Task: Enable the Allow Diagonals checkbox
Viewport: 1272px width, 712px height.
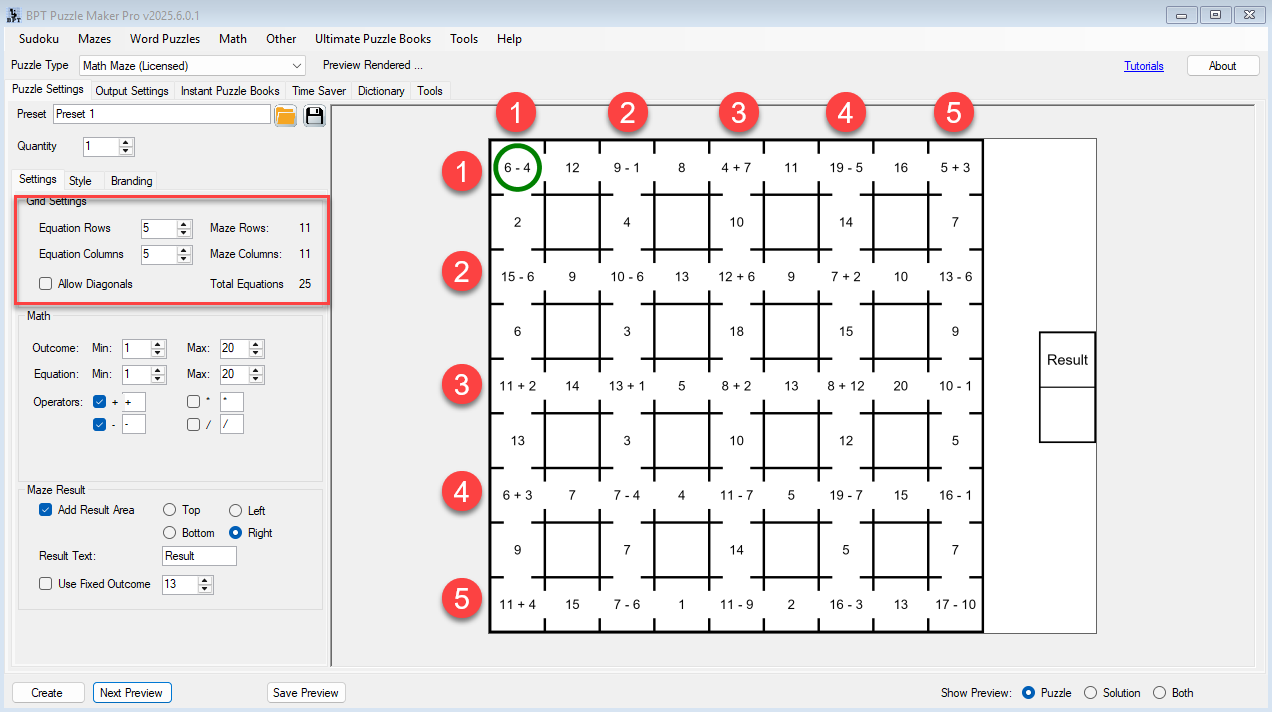Action: pyautogui.click(x=46, y=284)
